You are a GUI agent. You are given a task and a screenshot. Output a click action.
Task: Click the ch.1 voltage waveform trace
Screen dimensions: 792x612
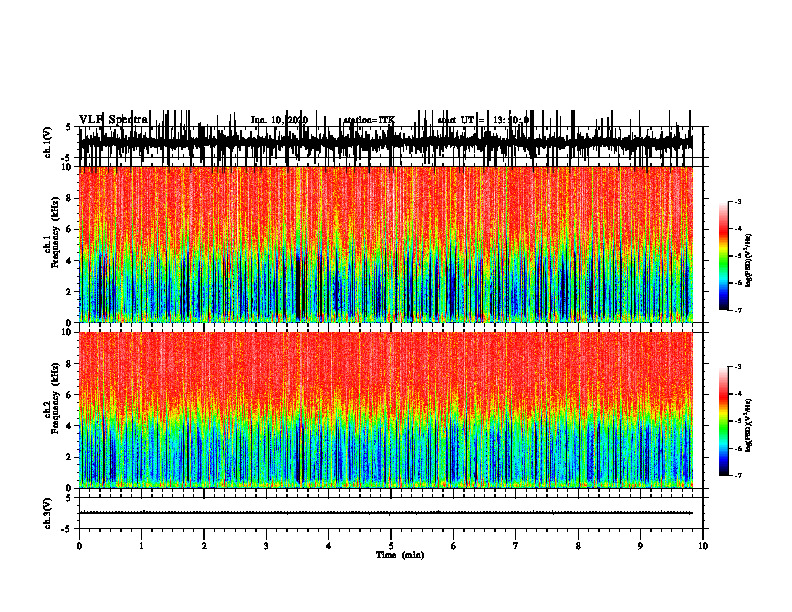[386, 143]
